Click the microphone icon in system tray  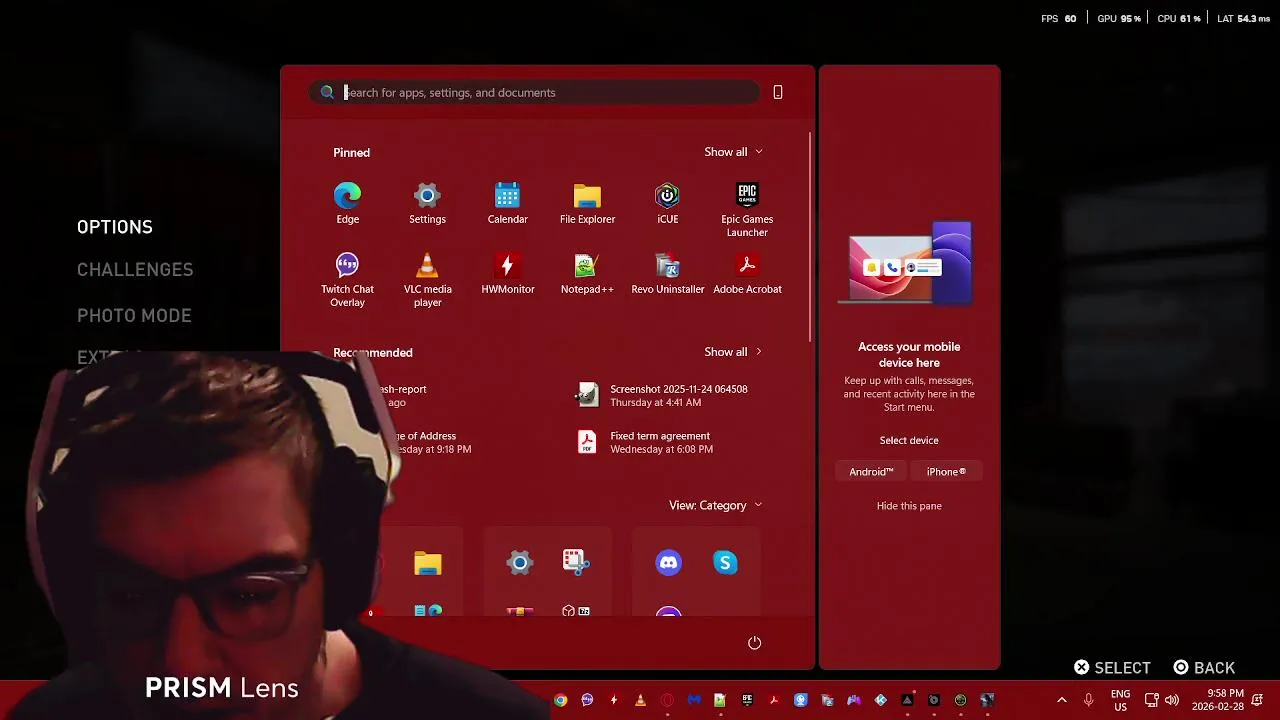click(x=1088, y=700)
